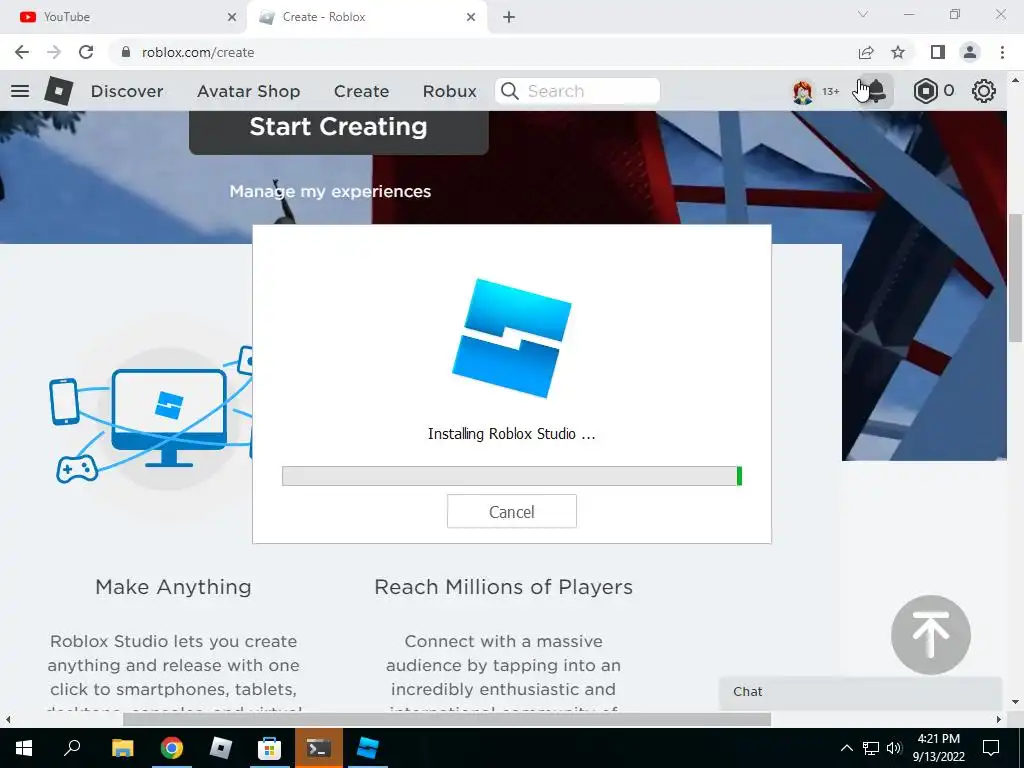Open Chrome three-dot menu

pos(1002,52)
